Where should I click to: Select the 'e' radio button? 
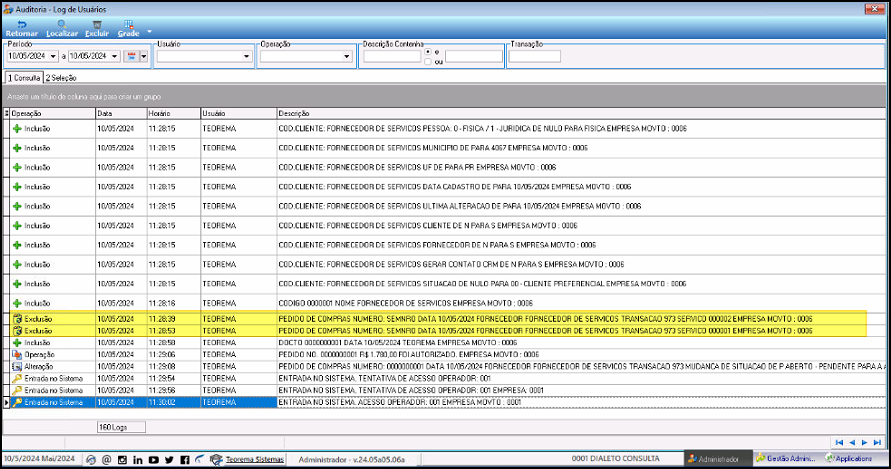pyautogui.click(x=428, y=52)
